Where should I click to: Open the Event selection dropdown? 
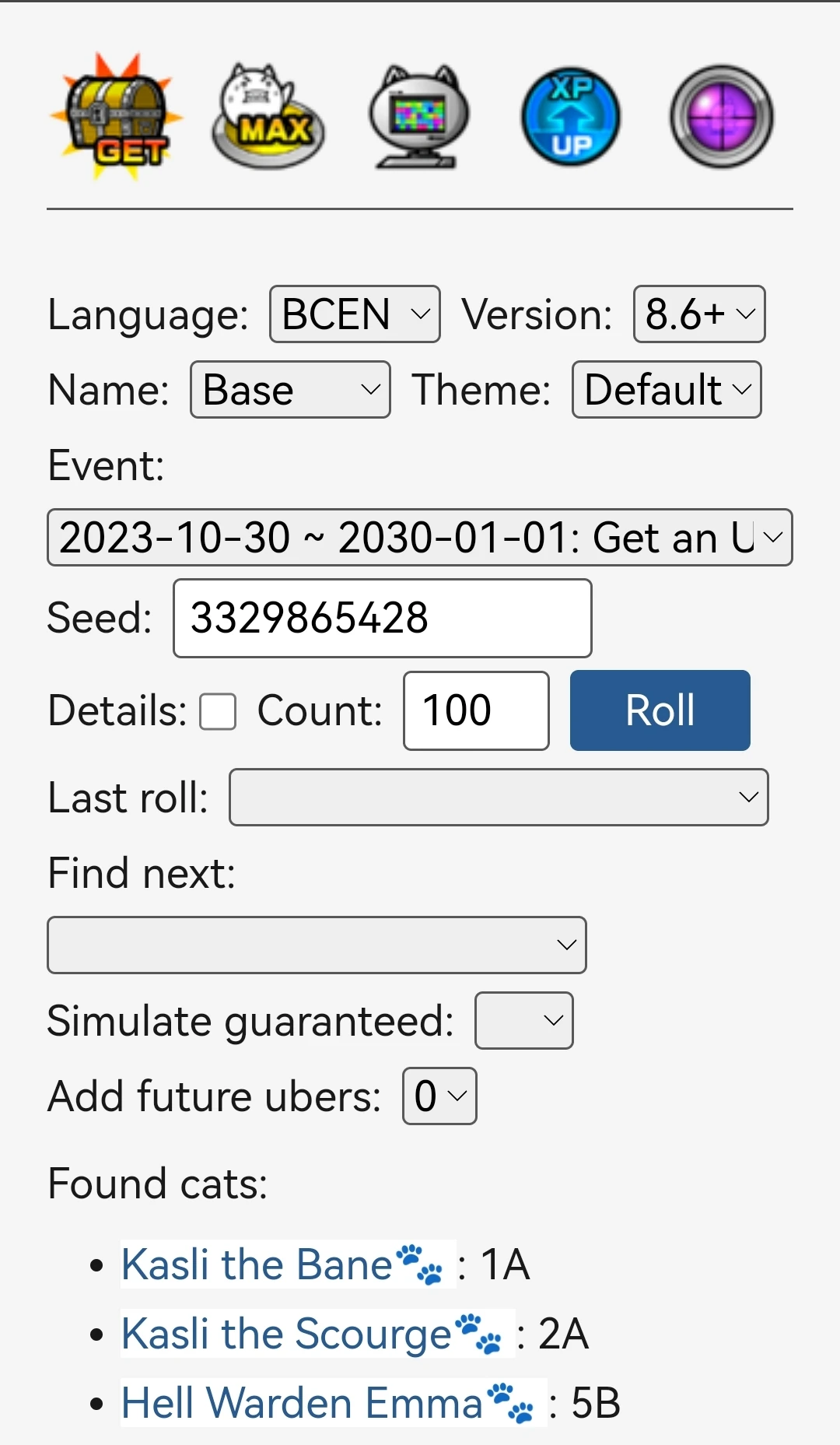tap(420, 538)
